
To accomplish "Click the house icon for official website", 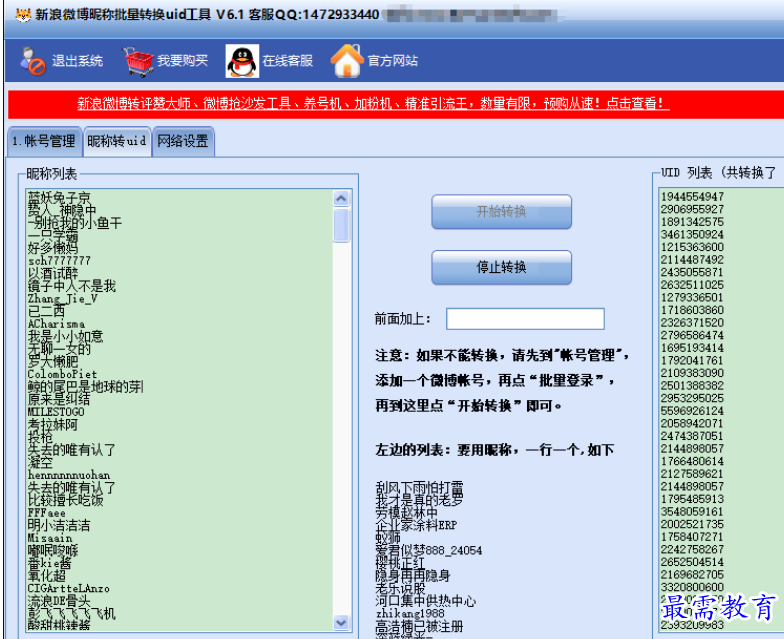I will (x=346, y=60).
